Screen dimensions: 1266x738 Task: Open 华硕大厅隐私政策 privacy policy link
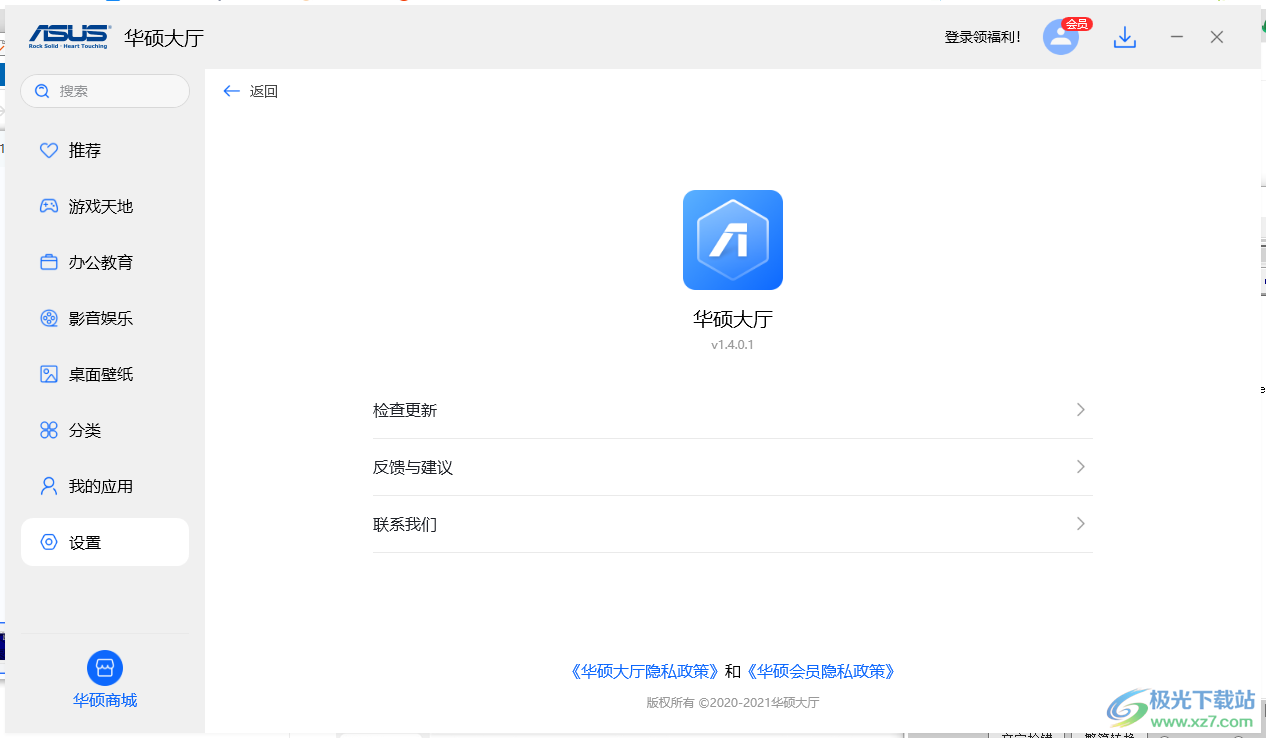[x=645, y=671]
